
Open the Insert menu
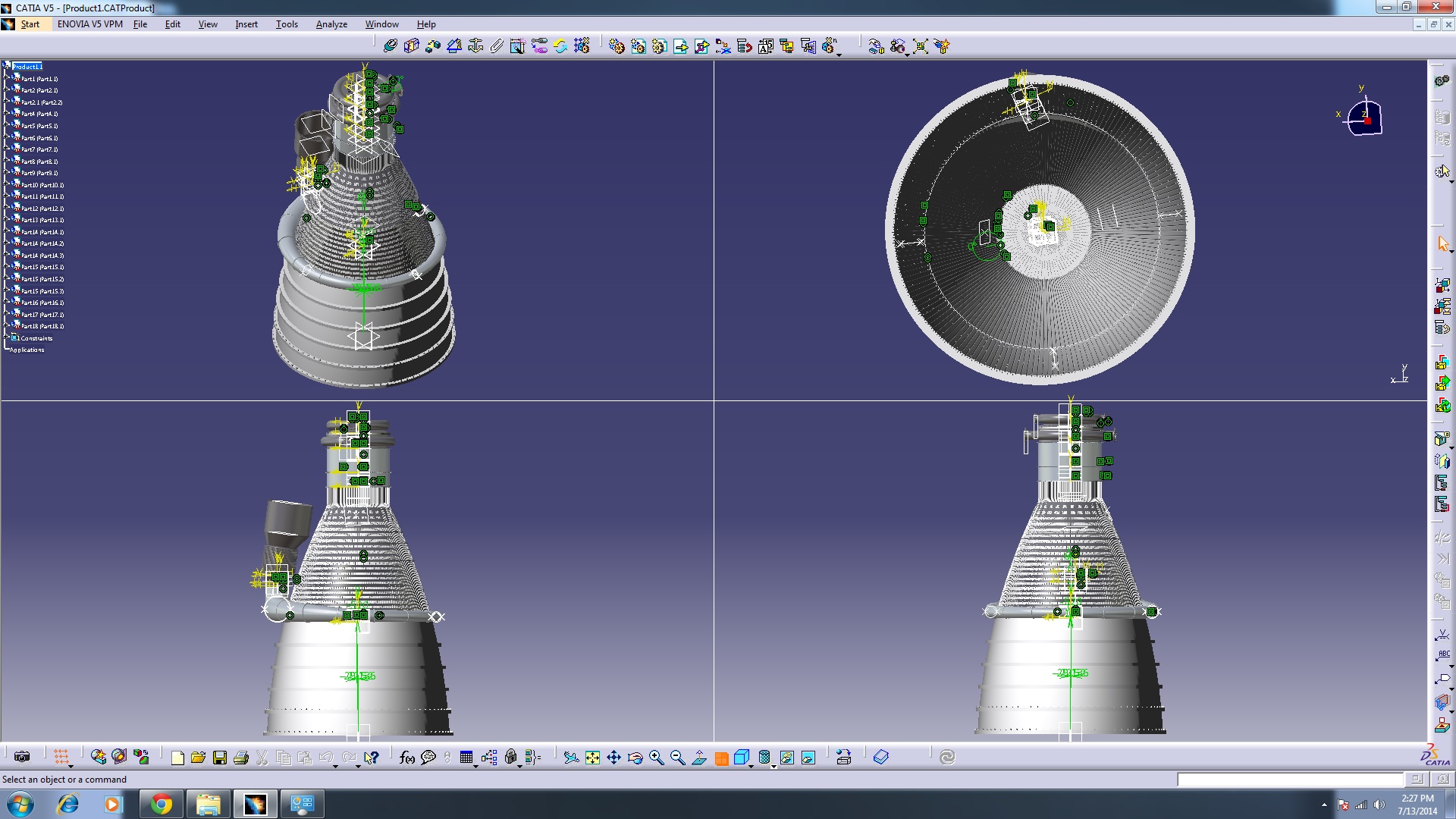[246, 24]
